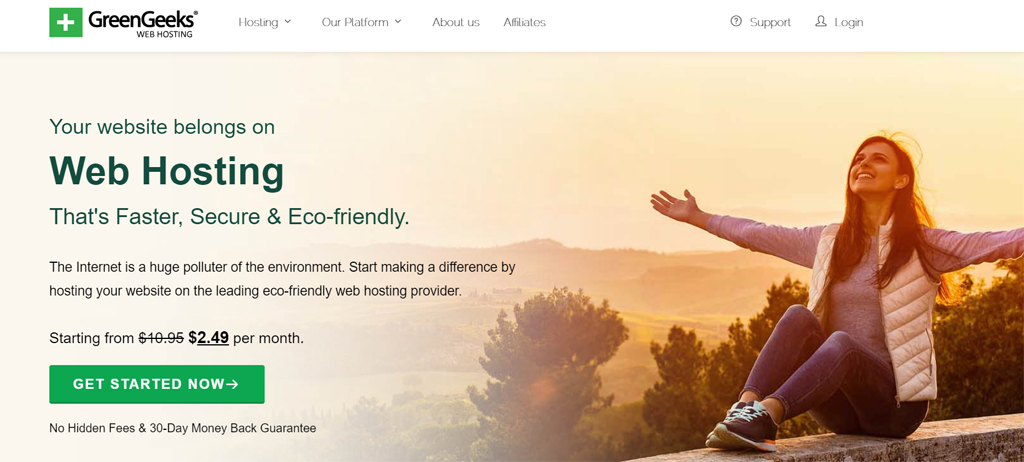
Task: Open the Our Platform navigation menu
Action: pyautogui.click(x=355, y=22)
